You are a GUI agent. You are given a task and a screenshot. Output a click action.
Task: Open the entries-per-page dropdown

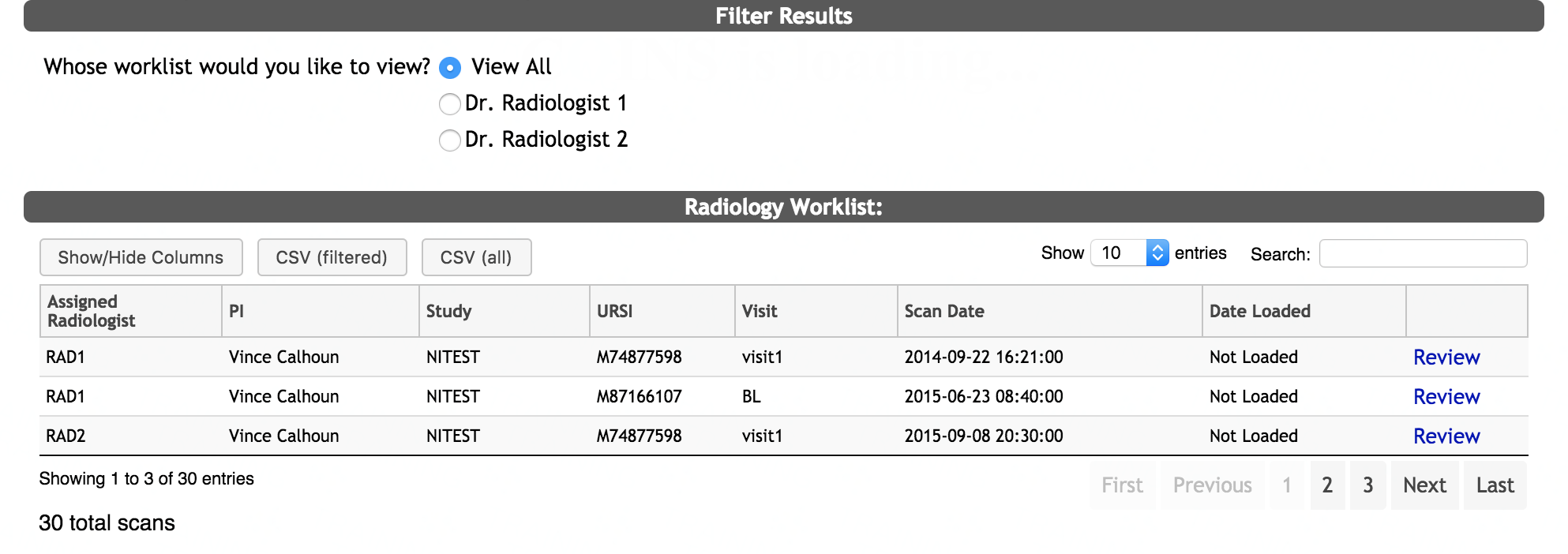[x=1129, y=253]
